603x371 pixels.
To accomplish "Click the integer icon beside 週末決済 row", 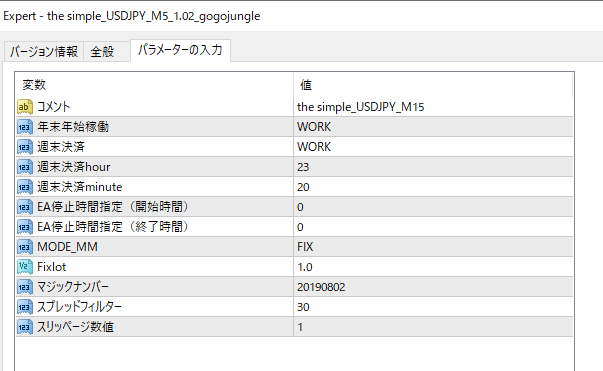I will [25, 147].
